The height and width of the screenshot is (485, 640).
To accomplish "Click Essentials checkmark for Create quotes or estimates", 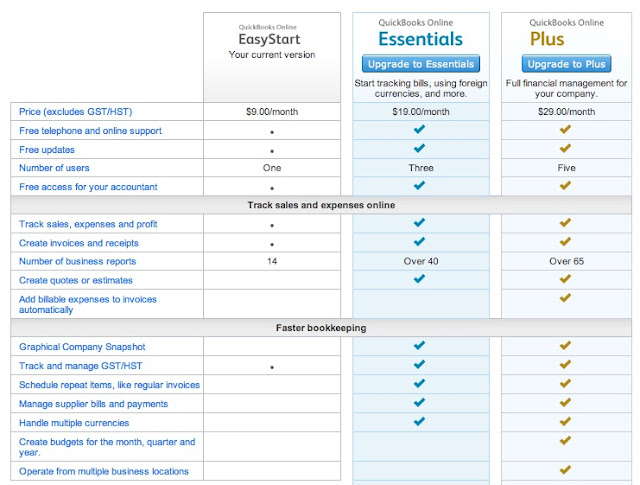I will (420, 280).
